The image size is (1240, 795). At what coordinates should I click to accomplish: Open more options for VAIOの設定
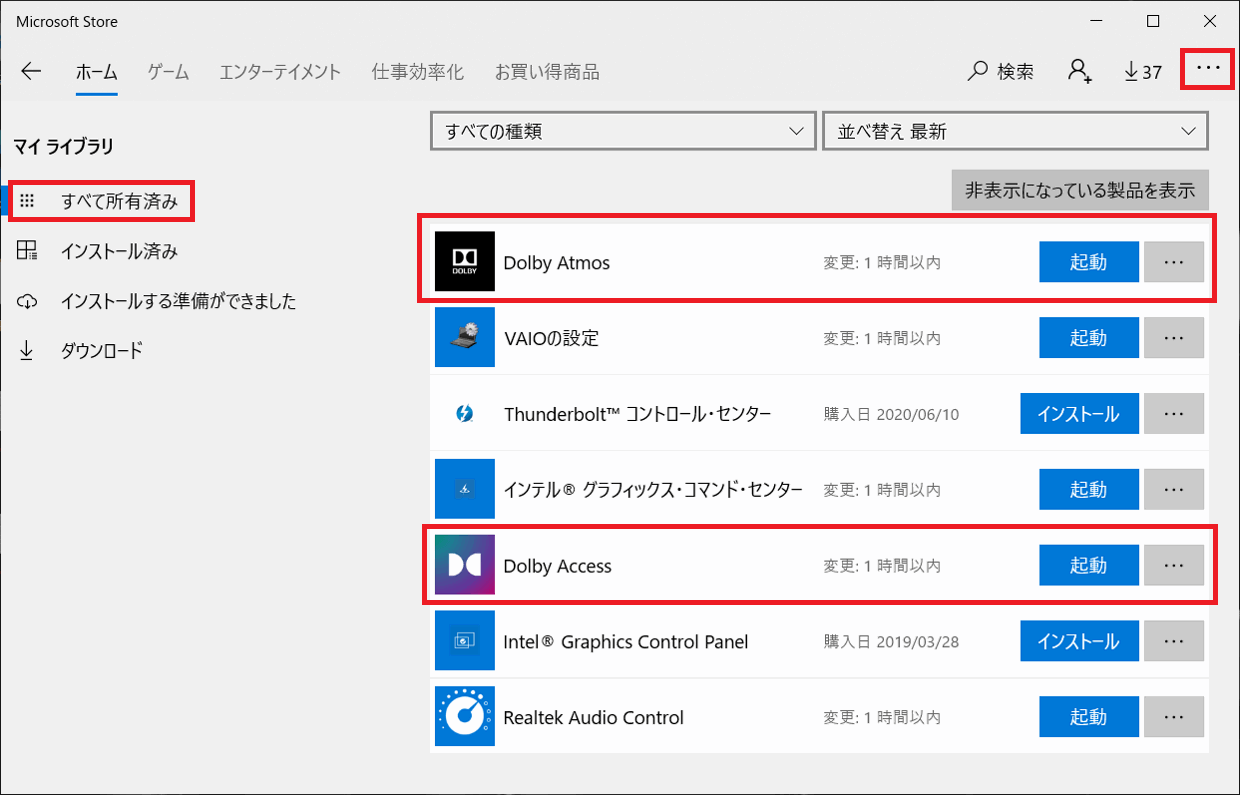click(x=1174, y=338)
